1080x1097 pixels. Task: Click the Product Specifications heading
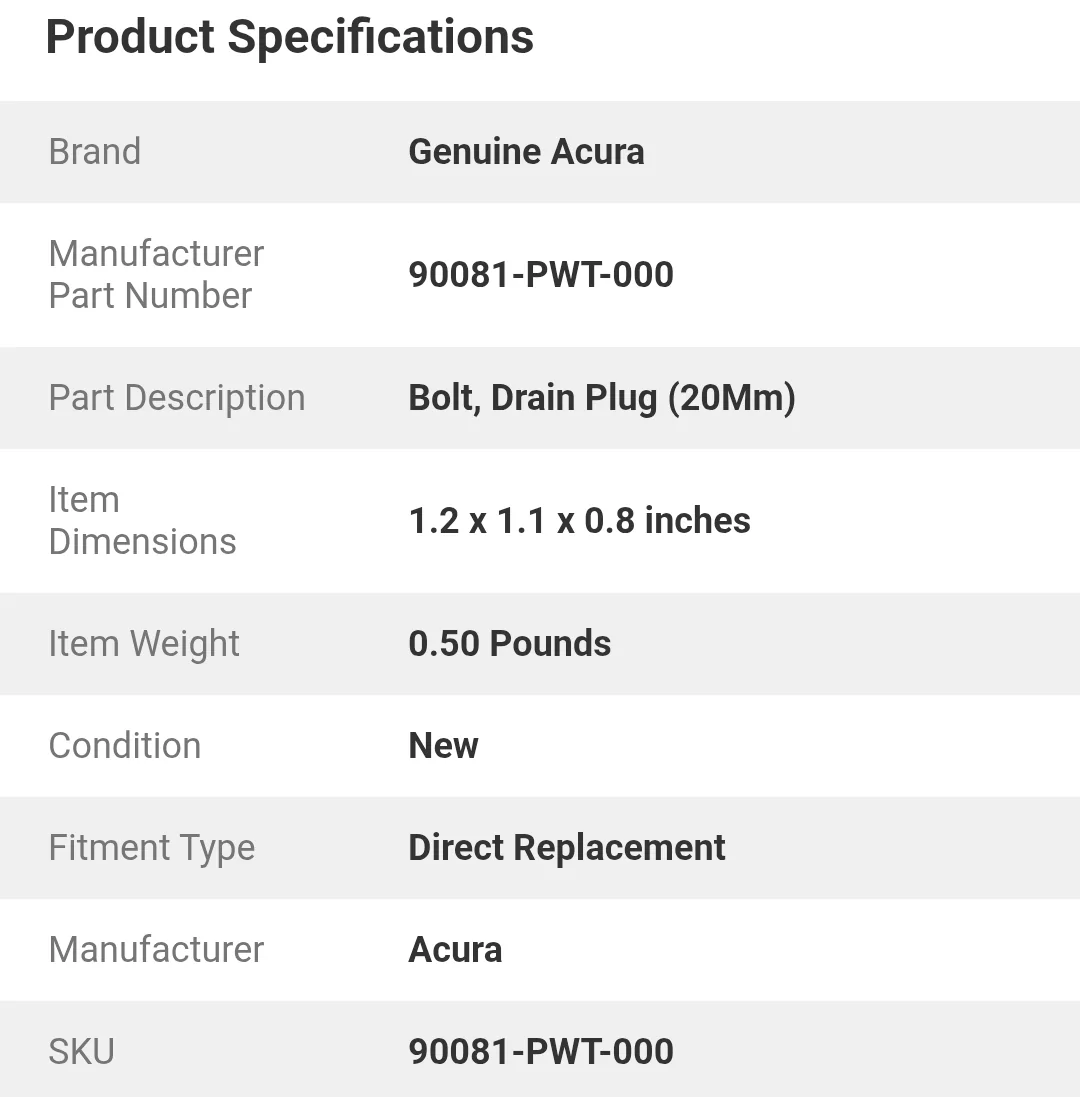tap(290, 38)
